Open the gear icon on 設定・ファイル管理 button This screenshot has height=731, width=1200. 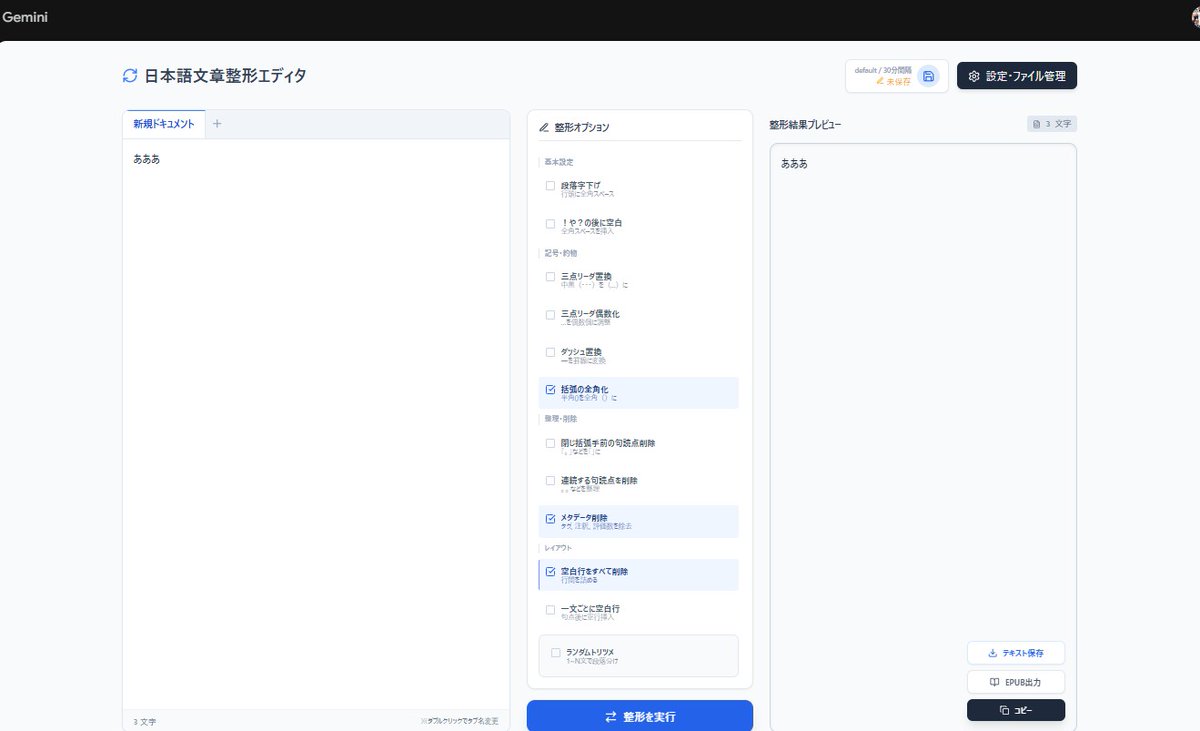click(973, 75)
